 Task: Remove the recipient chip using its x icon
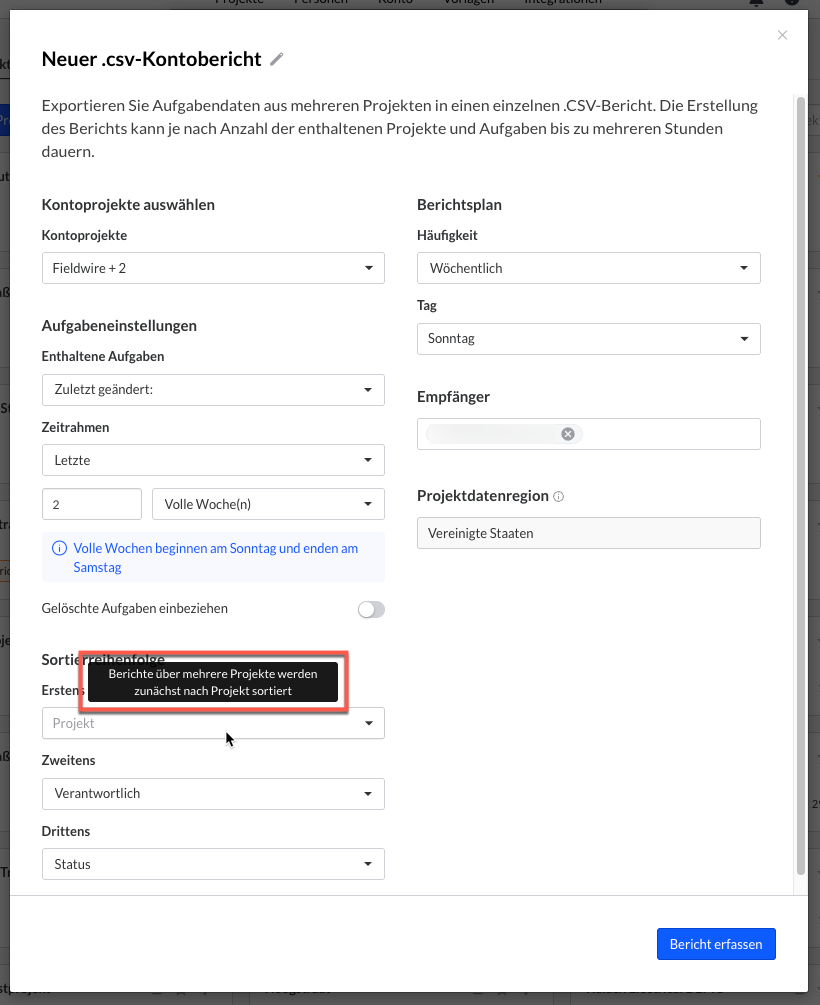click(568, 434)
